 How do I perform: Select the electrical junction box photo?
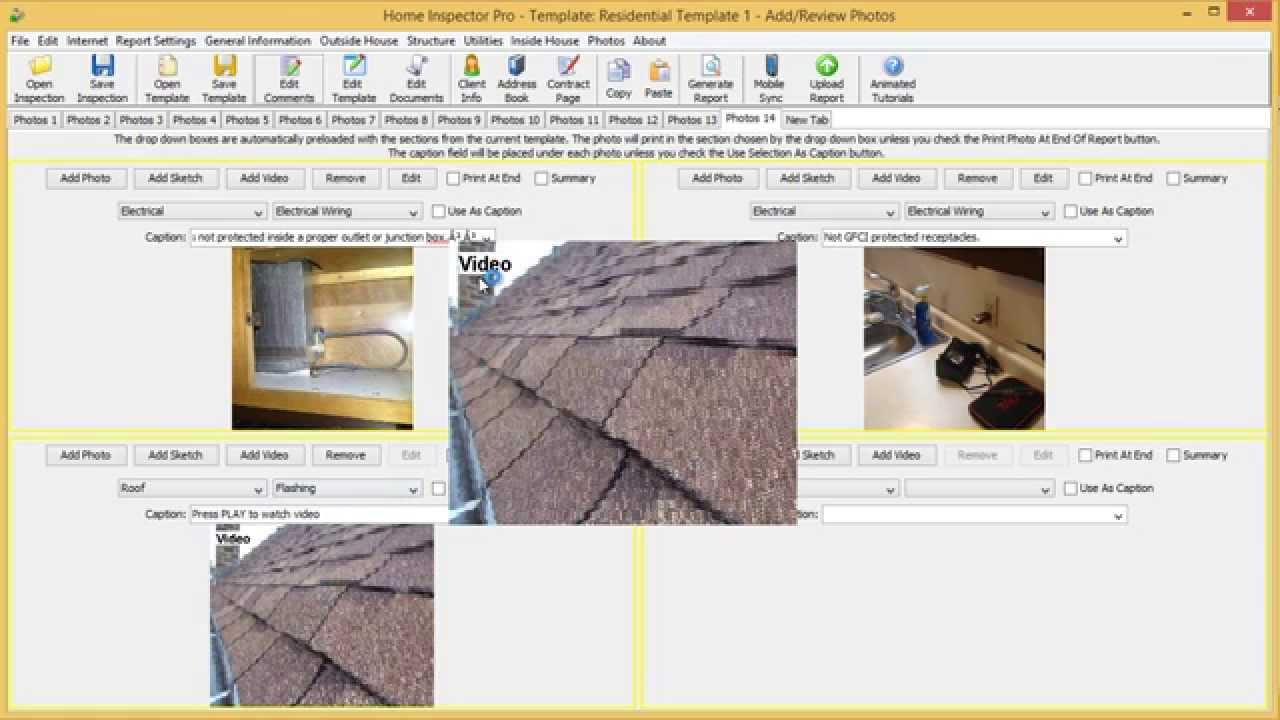click(322, 339)
